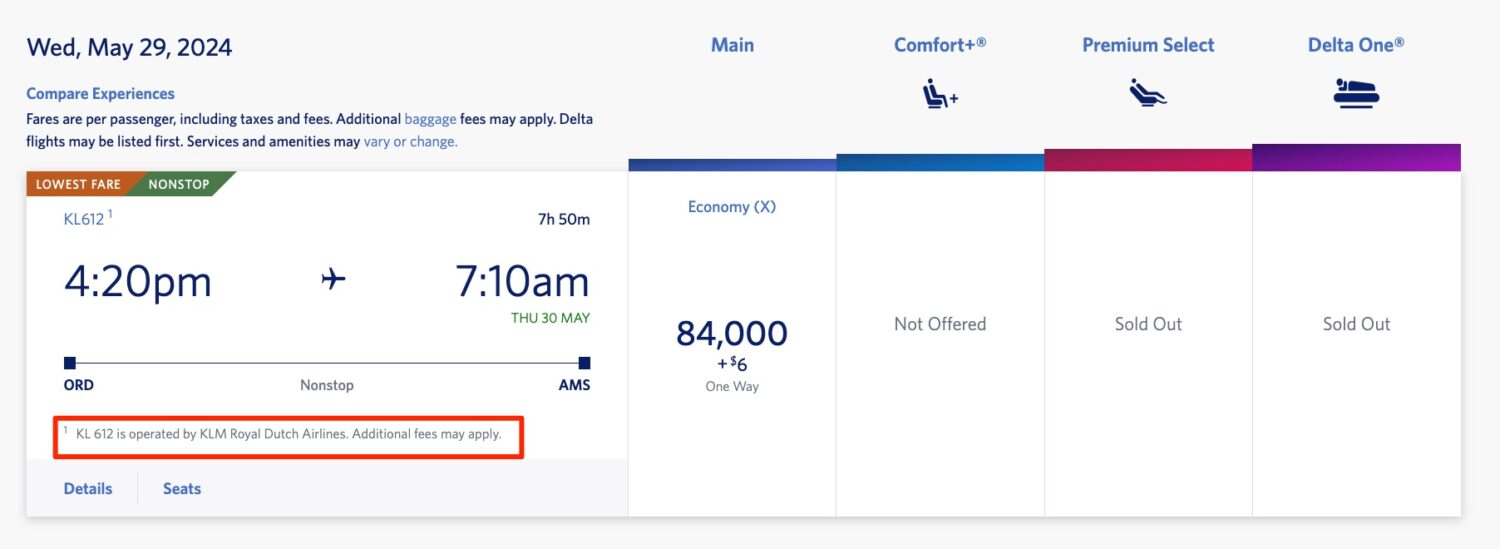Click the KLM Royal Dutch Airlines operator note
1500x549 pixels.
288,434
